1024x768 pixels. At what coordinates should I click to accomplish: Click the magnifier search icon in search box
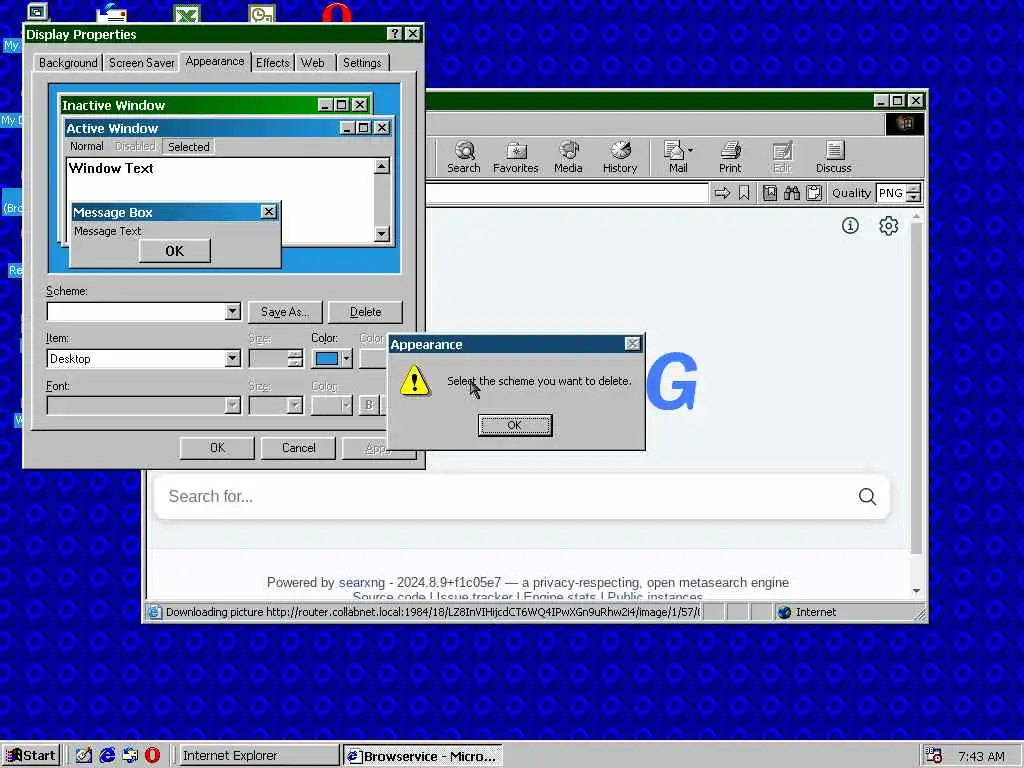pos(867,496)
